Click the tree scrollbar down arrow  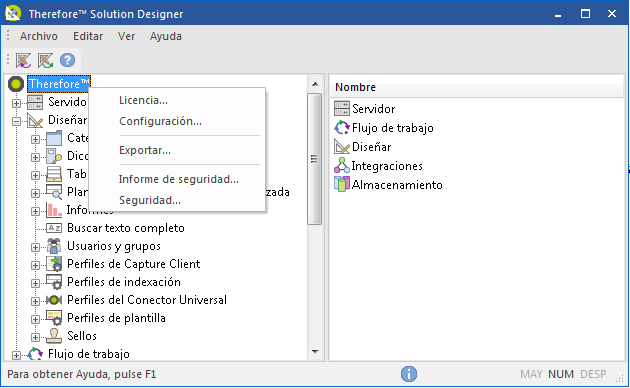(x=315, y=352)
